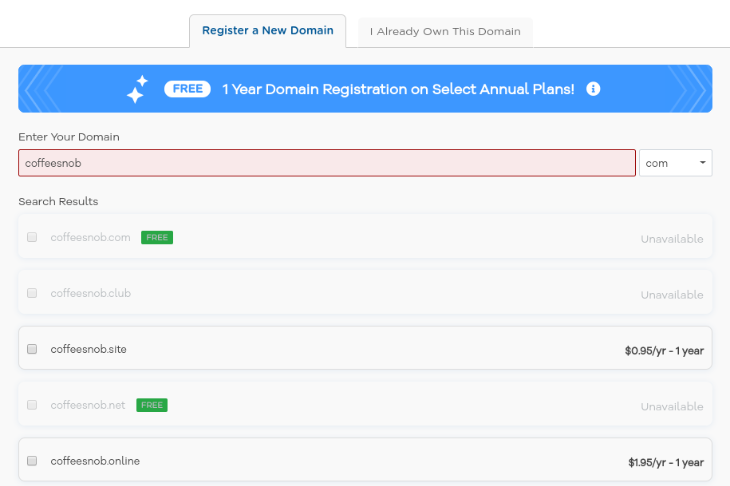Focus the Enter Your Domain text field
Viewport: 730px width, 486px height.
[326, 163]
